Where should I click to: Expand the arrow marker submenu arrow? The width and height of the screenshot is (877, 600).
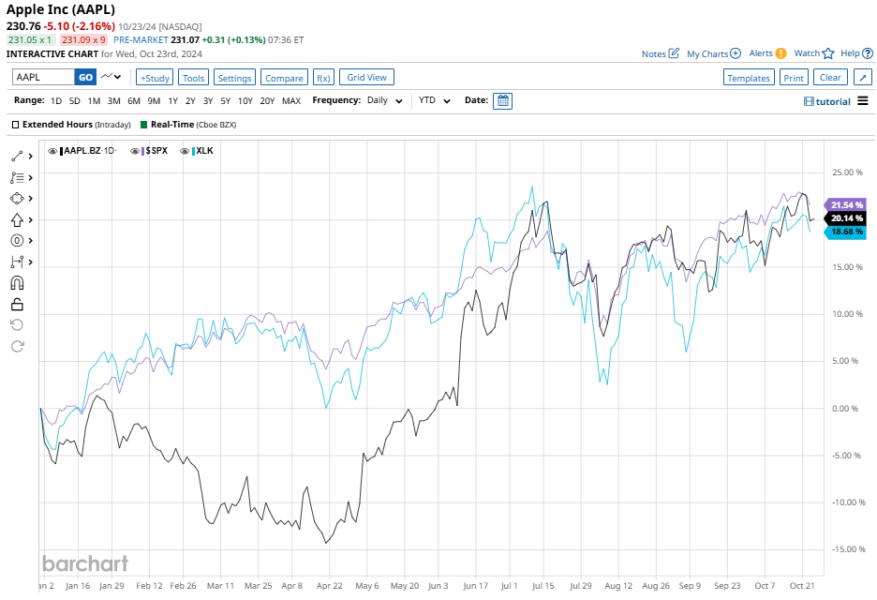pyautogui.click(x=30, y=220)
